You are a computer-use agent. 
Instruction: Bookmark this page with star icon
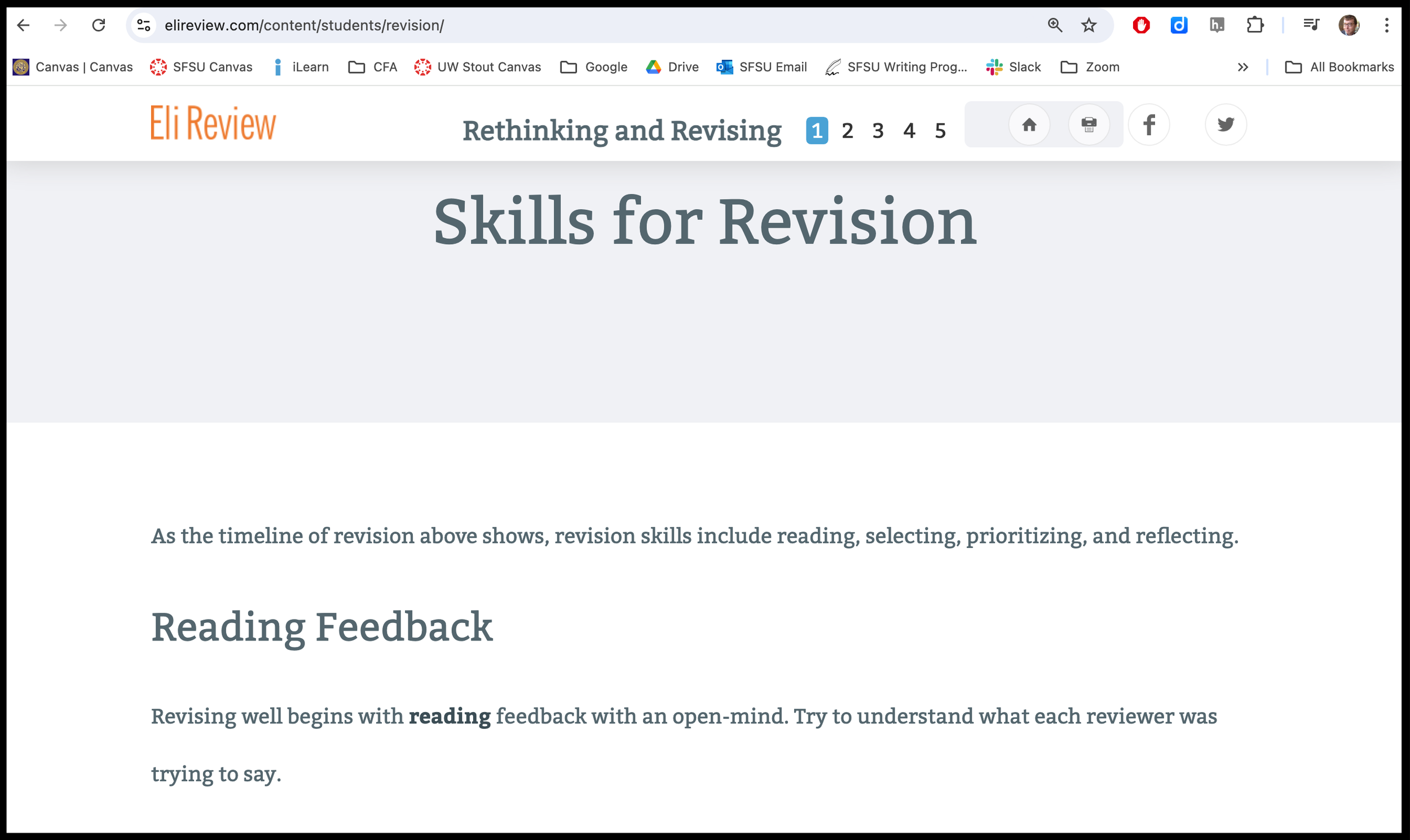1089,25
